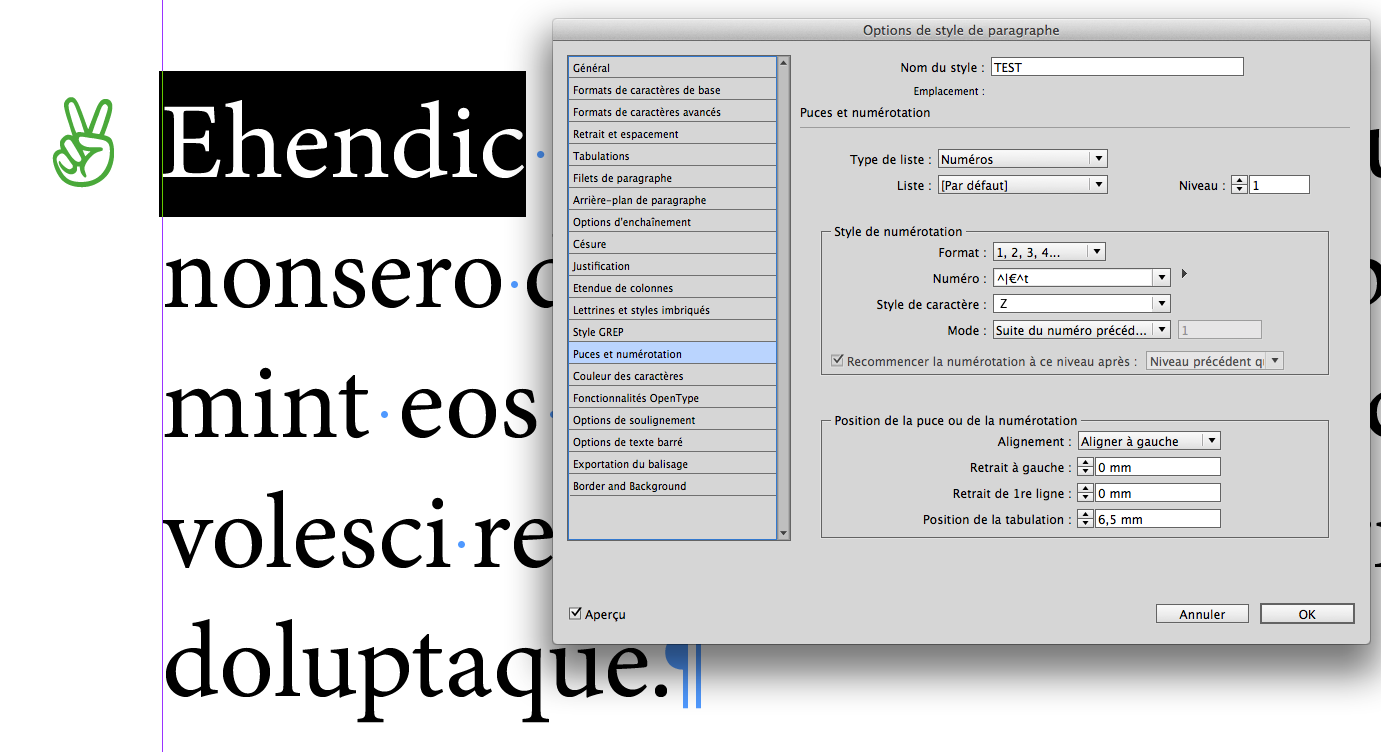Select Border and Background
Screen dimensions: 1381x752
[x=672, y=486]
